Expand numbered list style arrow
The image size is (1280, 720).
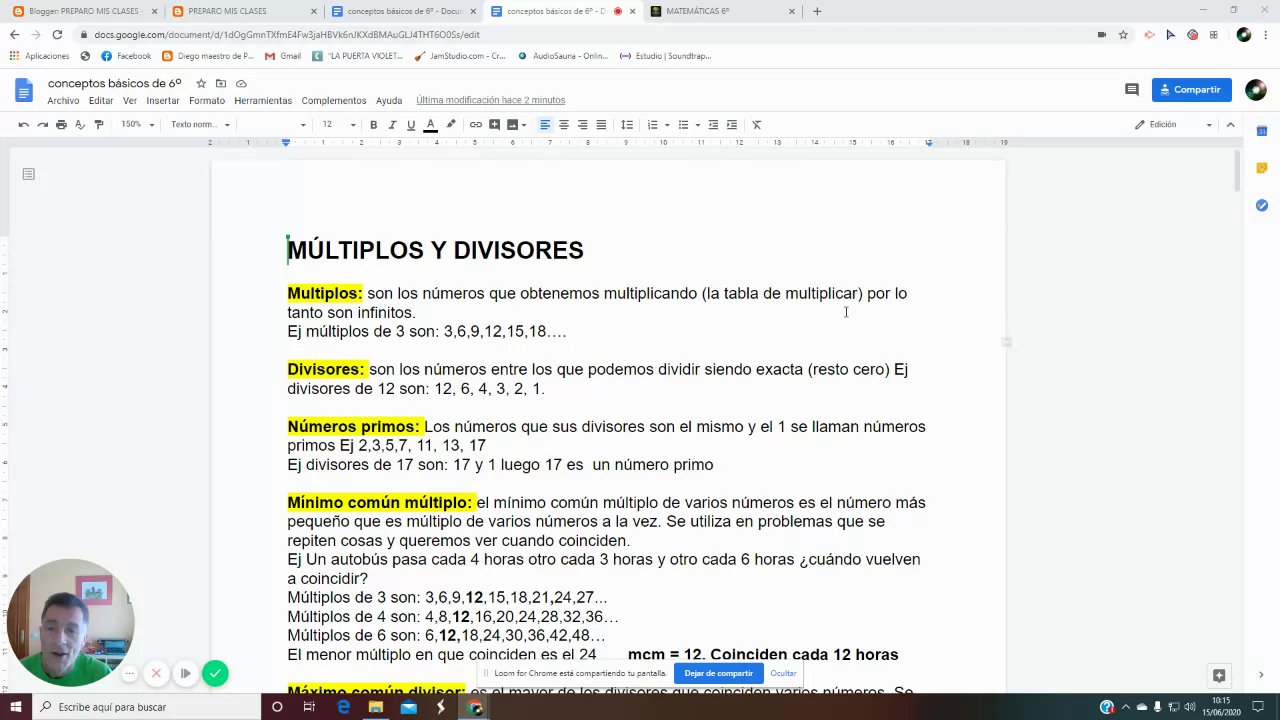(667, 125)
